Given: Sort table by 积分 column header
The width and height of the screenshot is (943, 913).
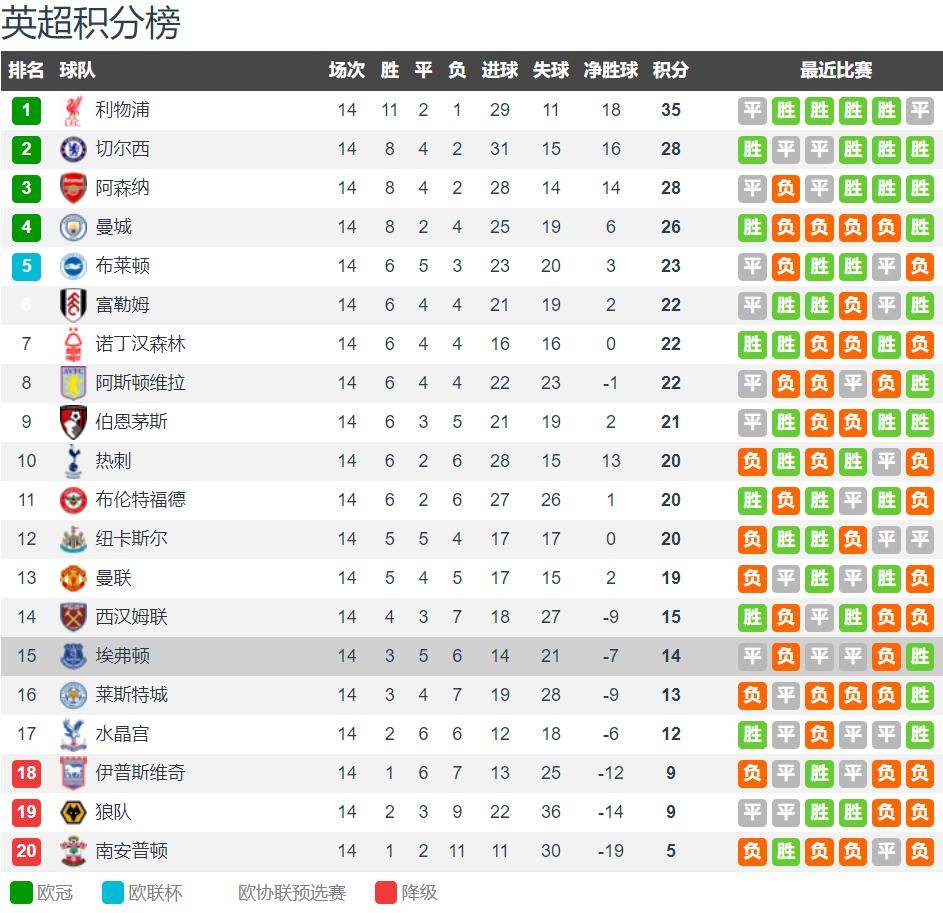Looking at the screenshot, I should point(670,70).
